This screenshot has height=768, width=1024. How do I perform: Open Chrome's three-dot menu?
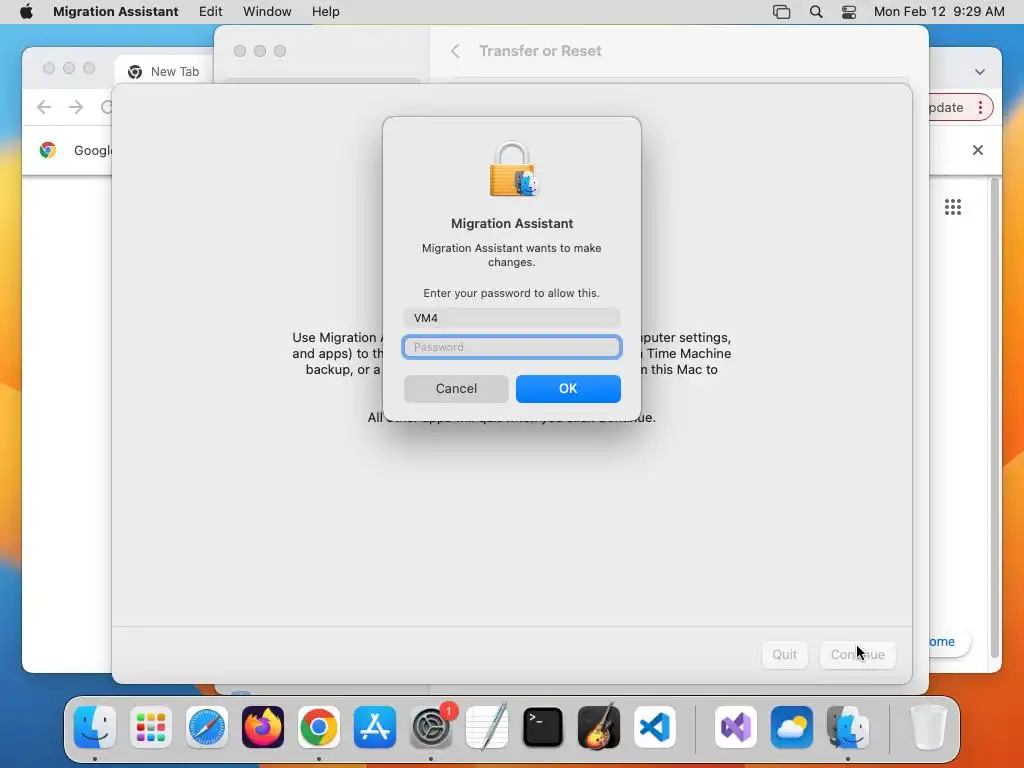980,107
